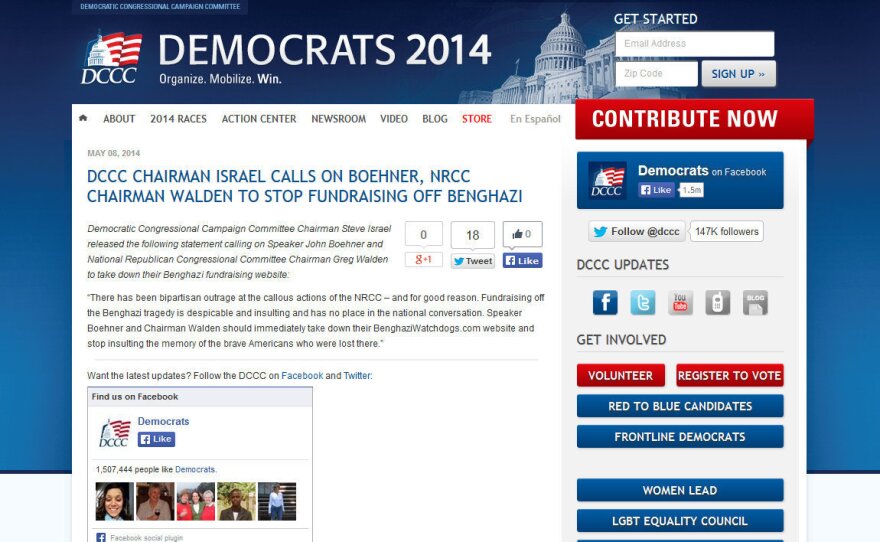Focus the Email Address input field

click(x=694, y=44)
